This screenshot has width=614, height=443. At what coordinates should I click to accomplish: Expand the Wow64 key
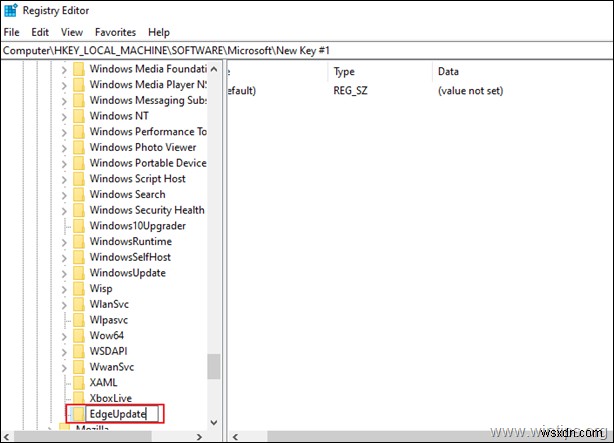64,336
